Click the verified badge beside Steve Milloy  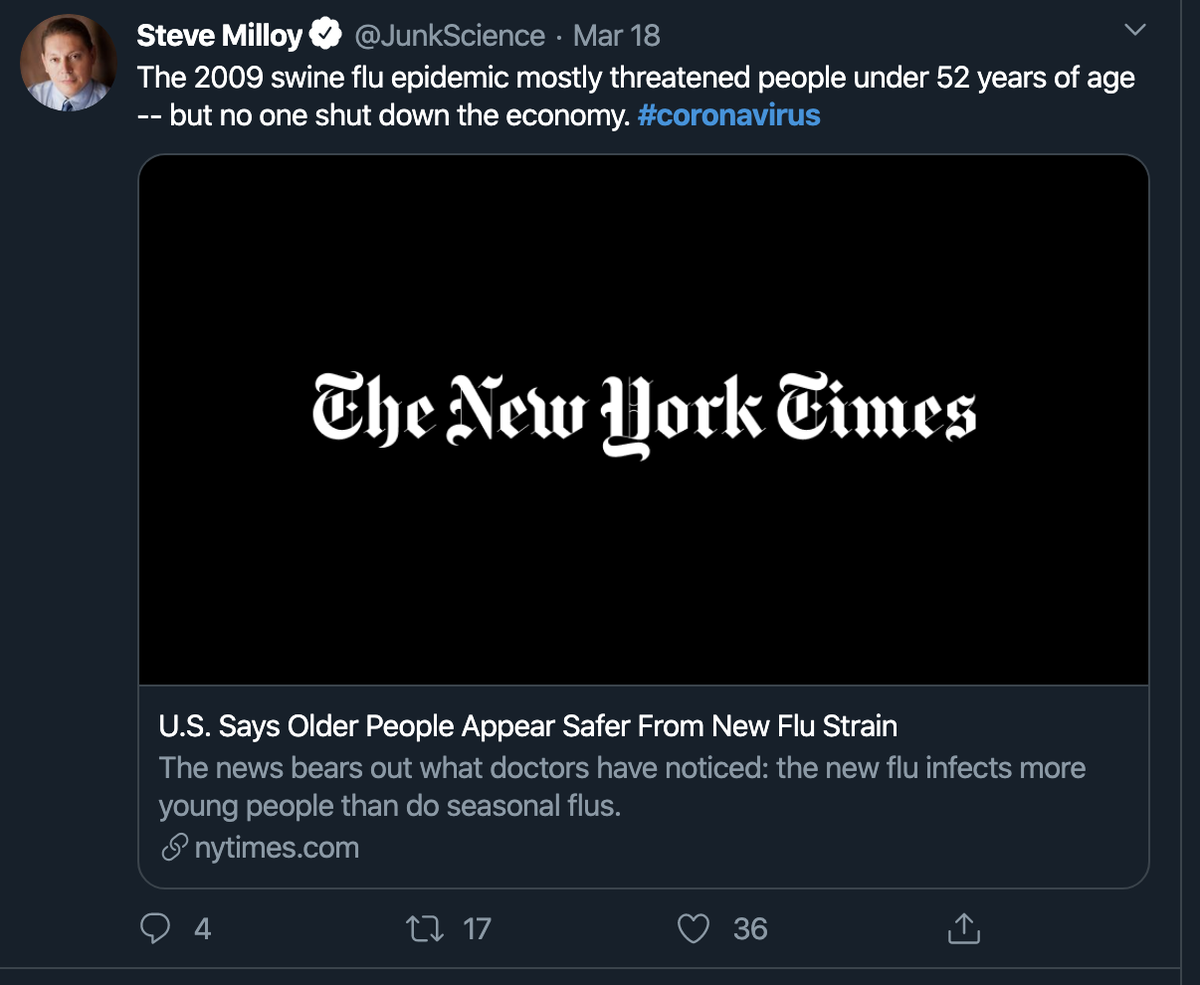323,36
